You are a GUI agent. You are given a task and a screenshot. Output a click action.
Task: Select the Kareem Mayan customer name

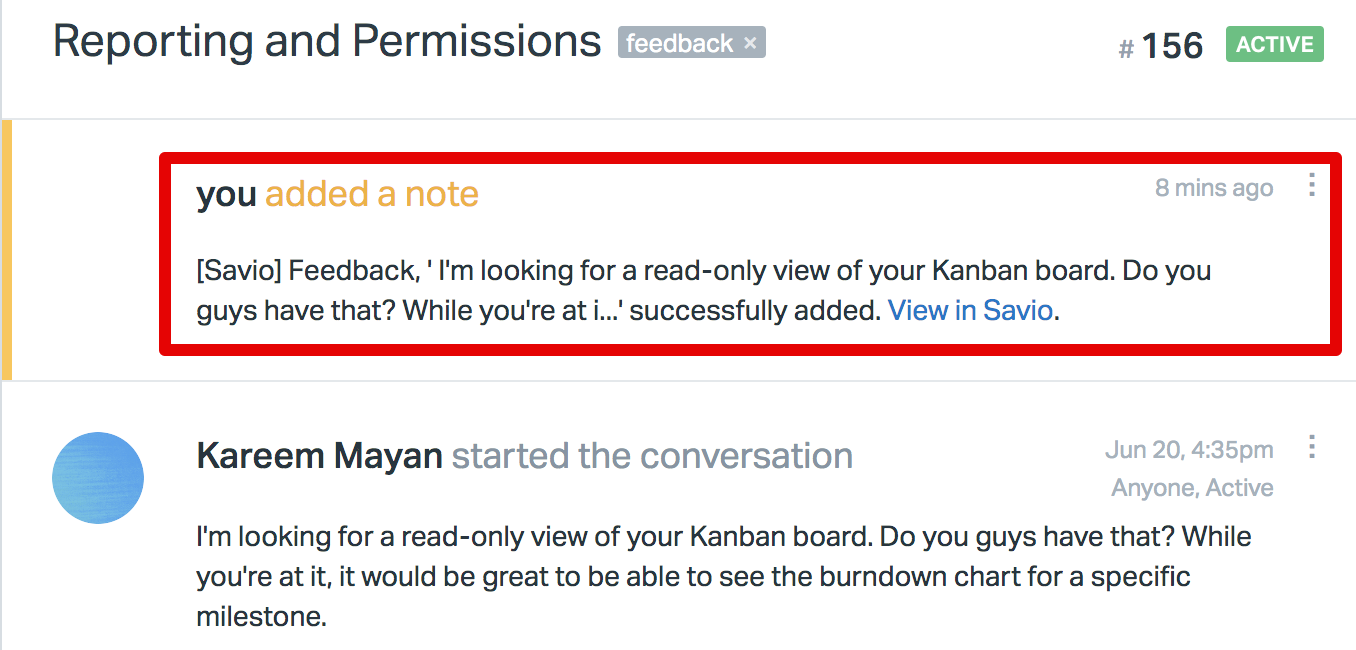click(320, 456)
